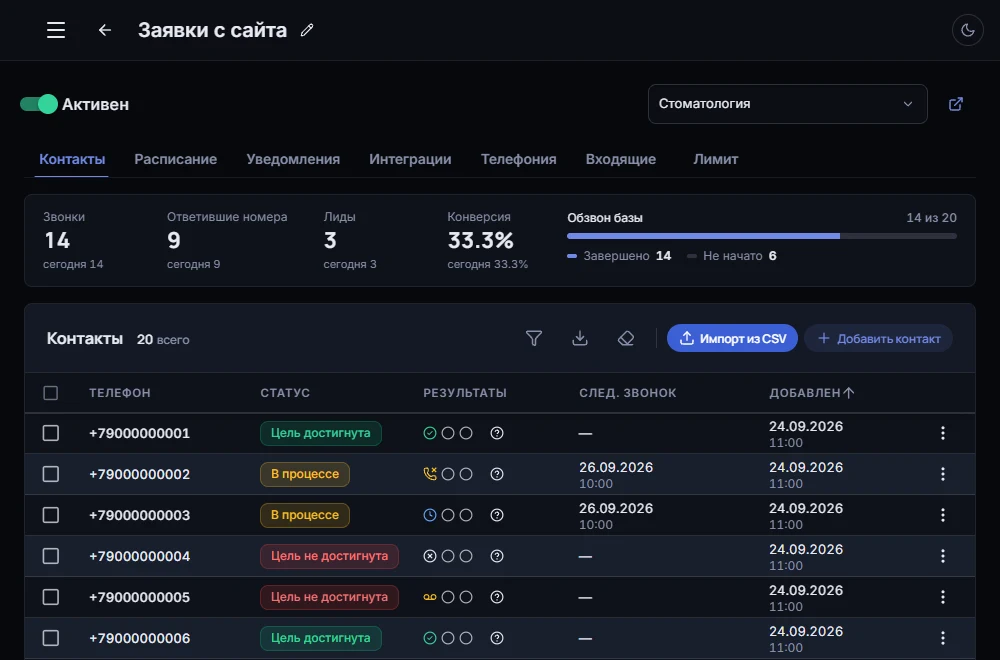Switch theme with the moon icon
1000x660 pixels.
pyautogui.click(x=967, y=30)
